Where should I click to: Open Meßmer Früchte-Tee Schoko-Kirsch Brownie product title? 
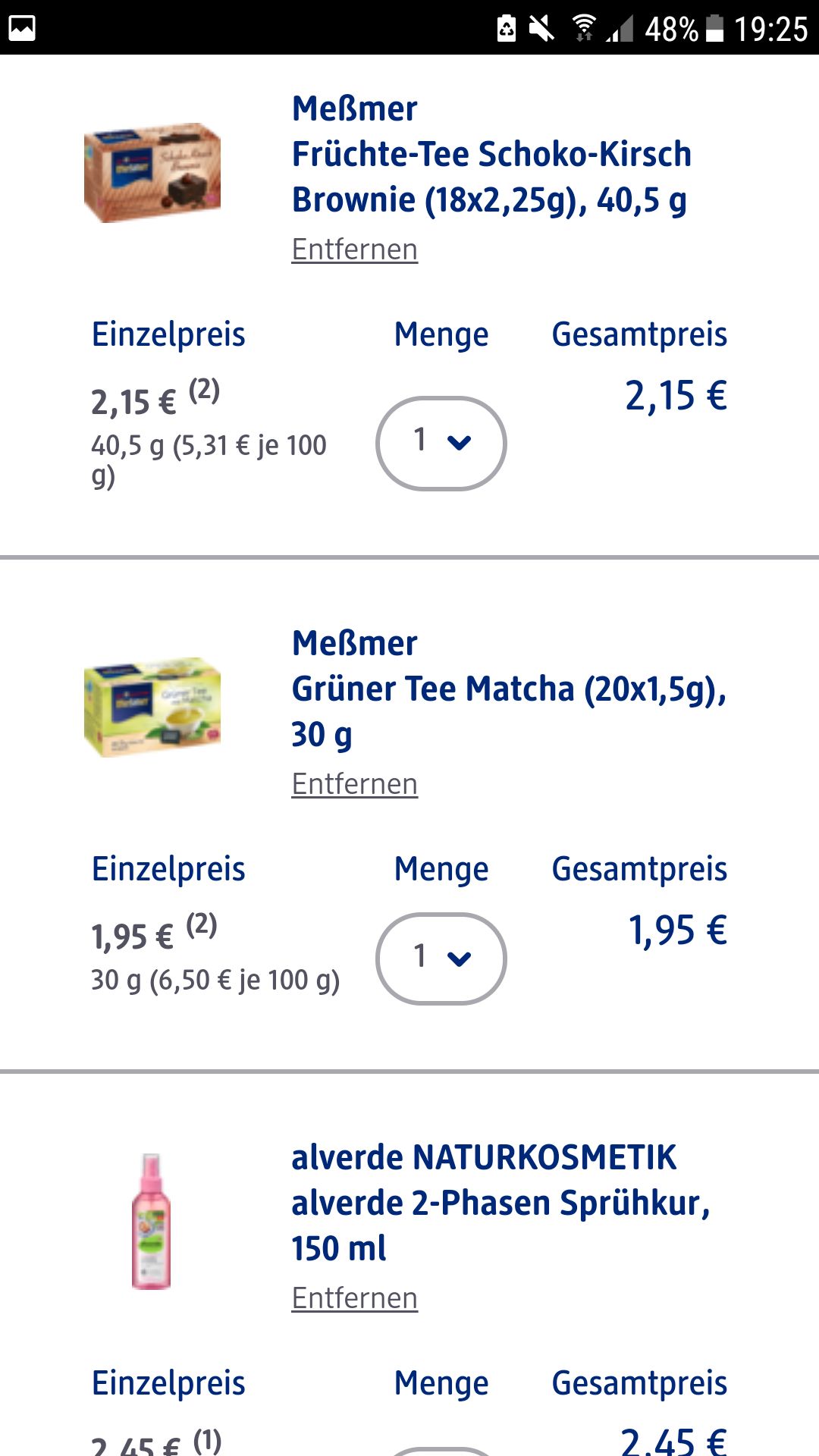click(491, 155)
